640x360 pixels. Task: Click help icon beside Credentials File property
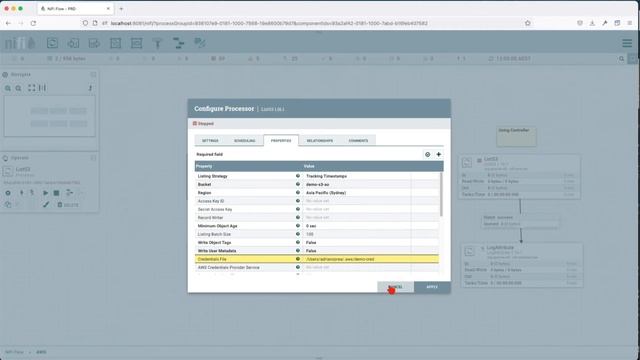pos(298,259)
